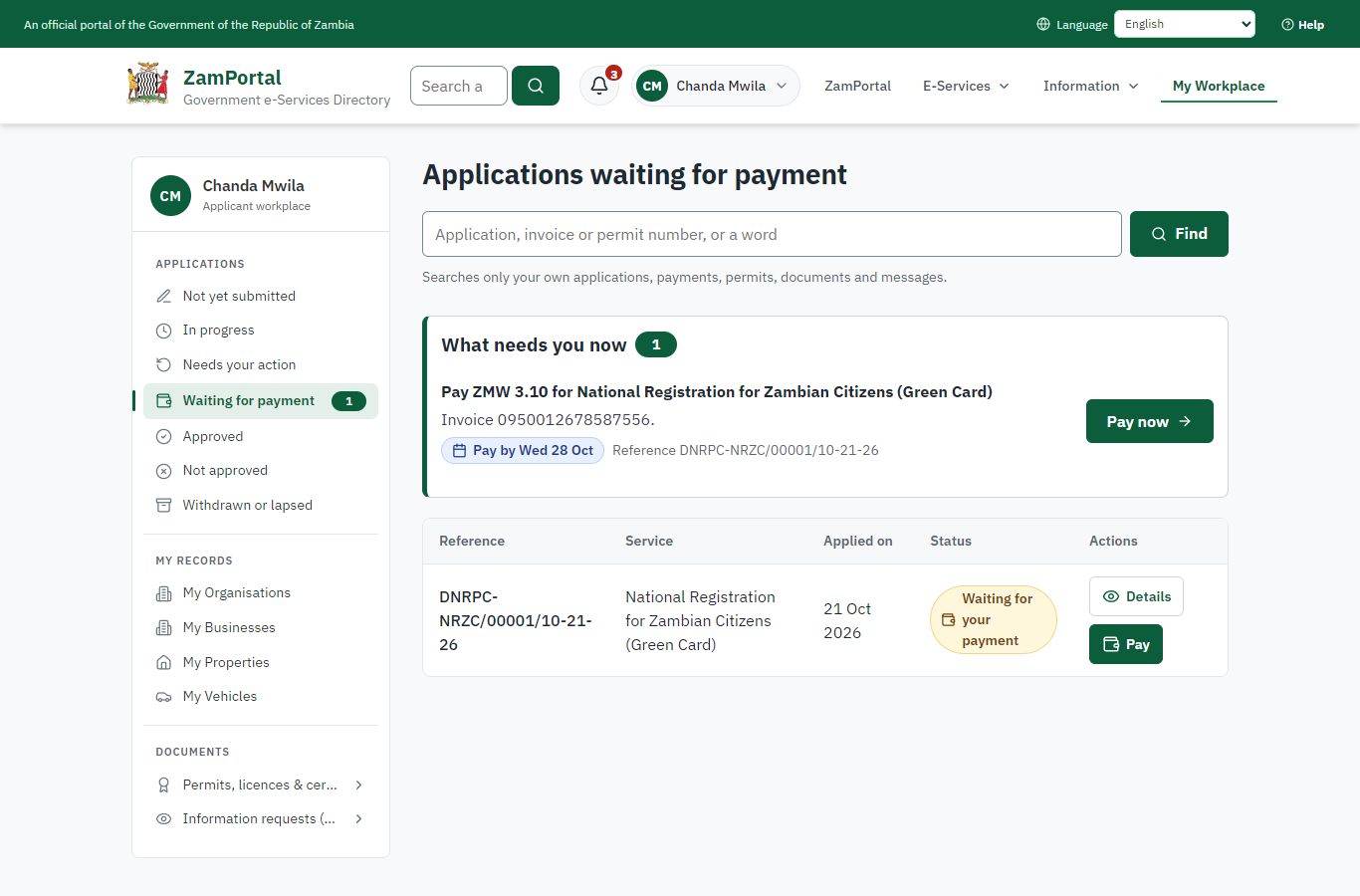Image resolution: width=1360 pixels, height=896 pixels.
Task: Click the Find button
Action: [1179, 234]
